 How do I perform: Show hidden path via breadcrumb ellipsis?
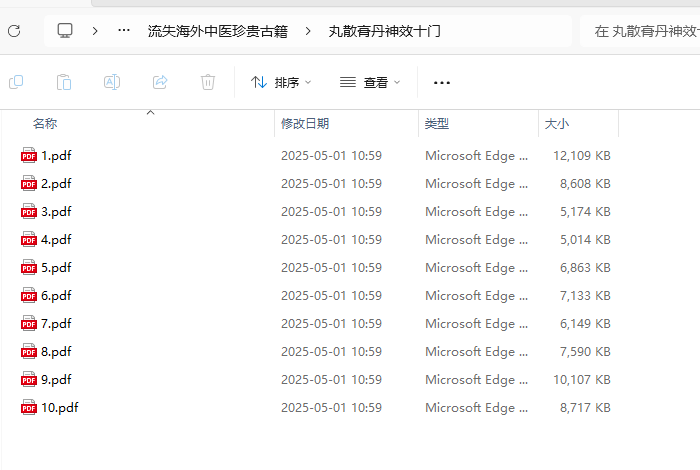tap(124, 31)
